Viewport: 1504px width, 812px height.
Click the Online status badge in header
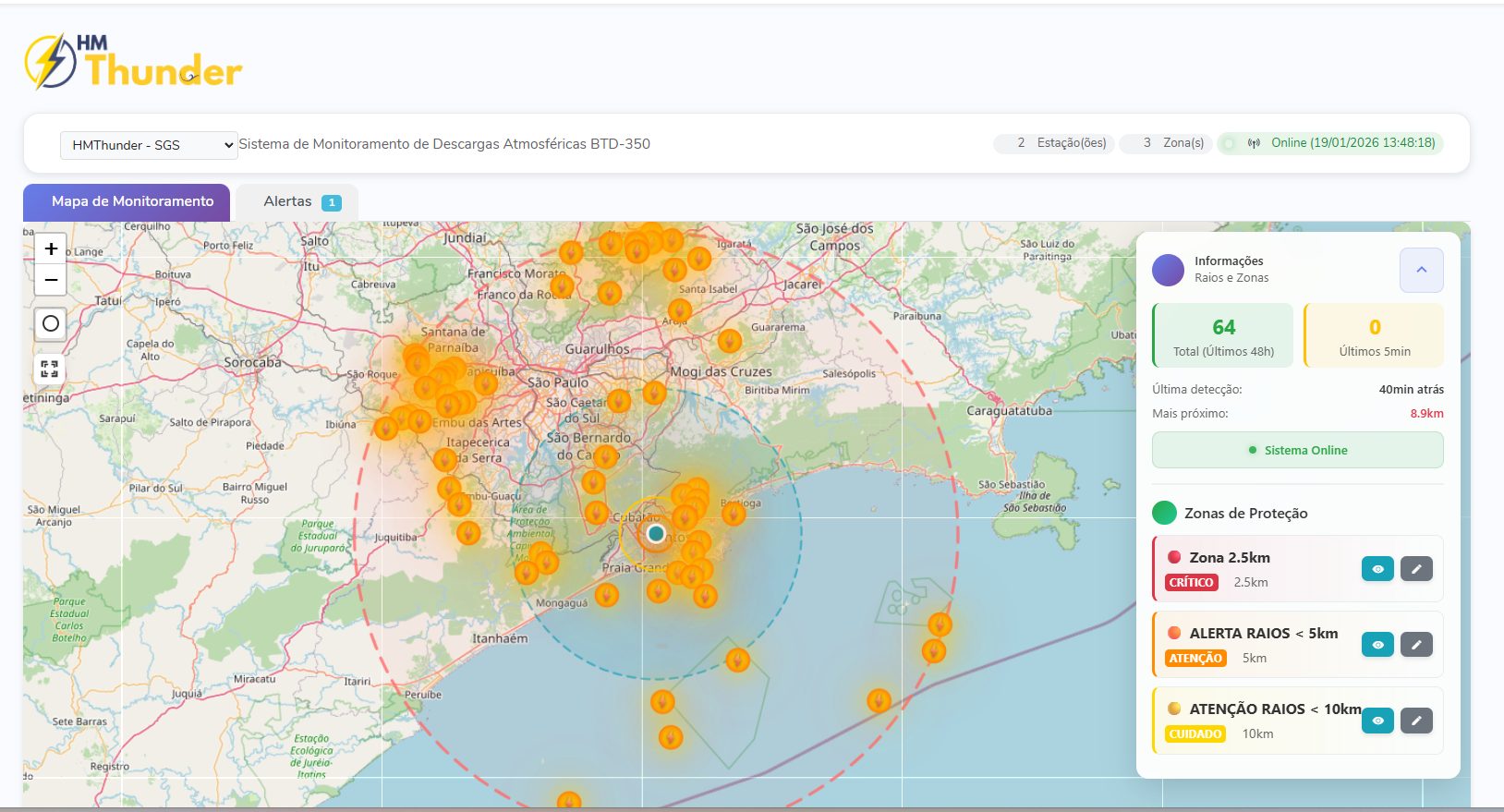click(x=1329, y=143)
